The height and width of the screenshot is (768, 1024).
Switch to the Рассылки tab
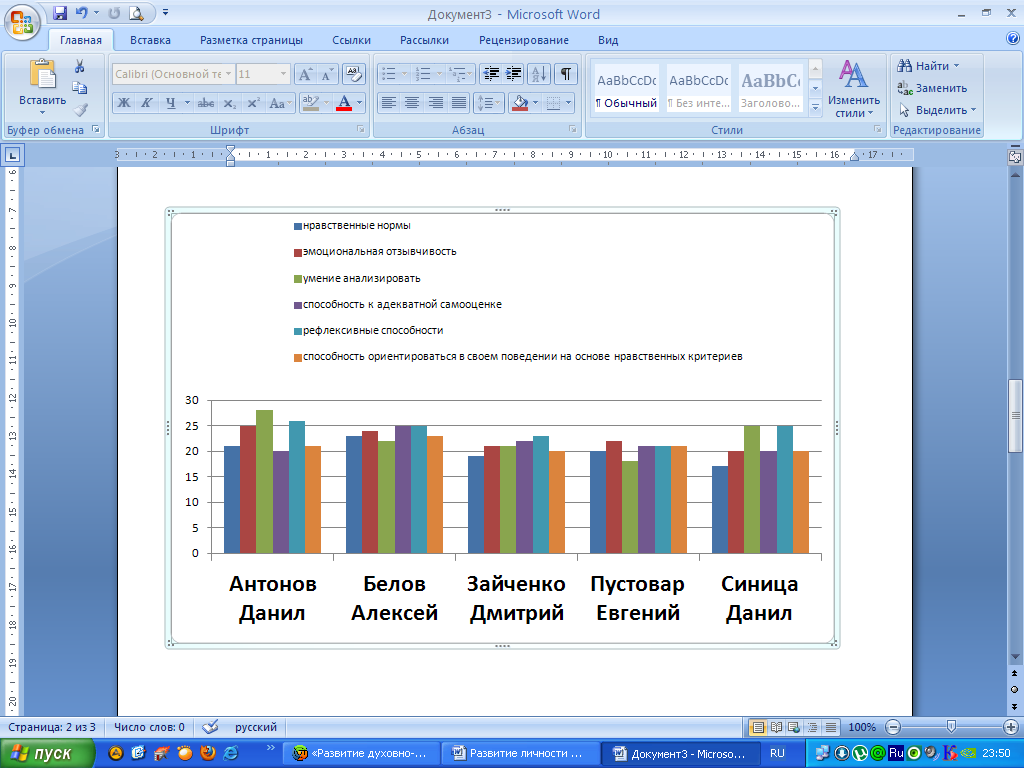point(424,40)
